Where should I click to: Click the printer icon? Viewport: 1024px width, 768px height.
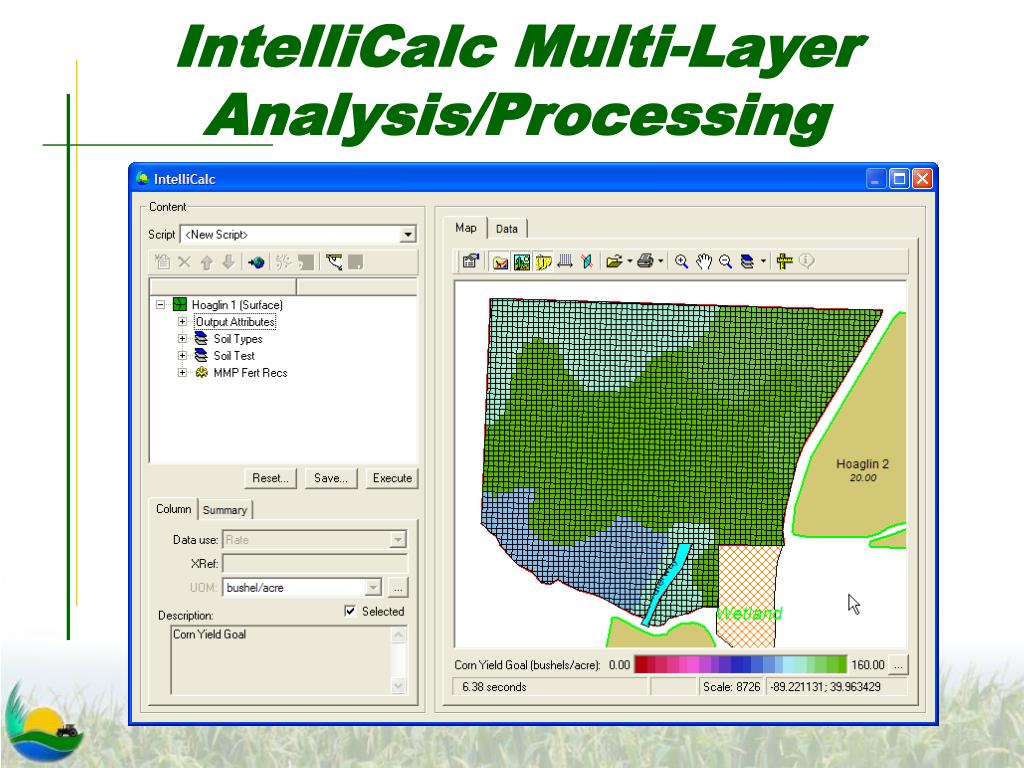(645, 262)
